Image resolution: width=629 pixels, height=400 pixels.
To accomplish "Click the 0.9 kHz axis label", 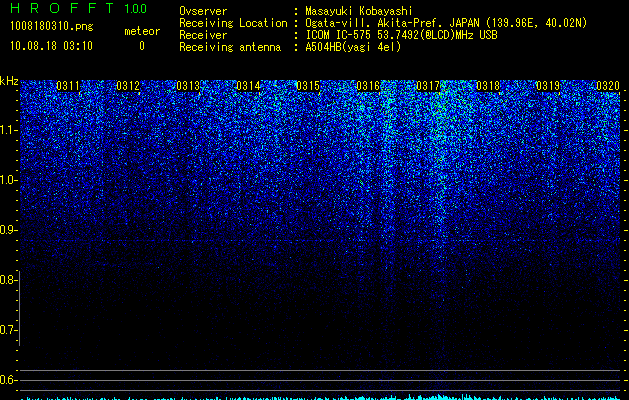I will [8, 230].
